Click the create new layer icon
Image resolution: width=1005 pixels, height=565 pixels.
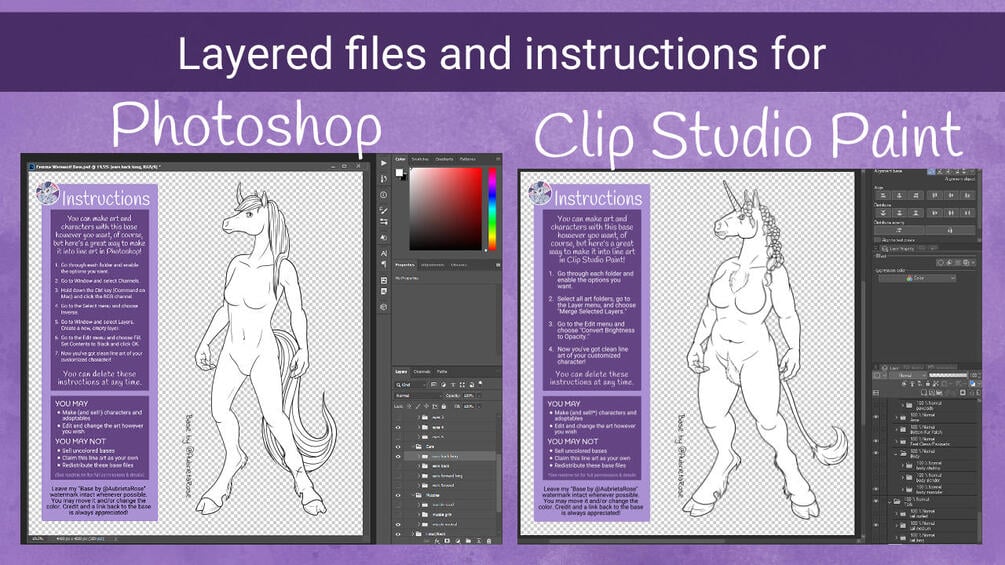[x=479, y=541]
